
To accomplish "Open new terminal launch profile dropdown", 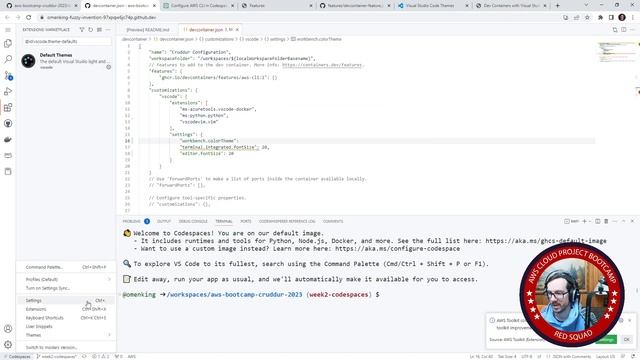I will point(589,221).
